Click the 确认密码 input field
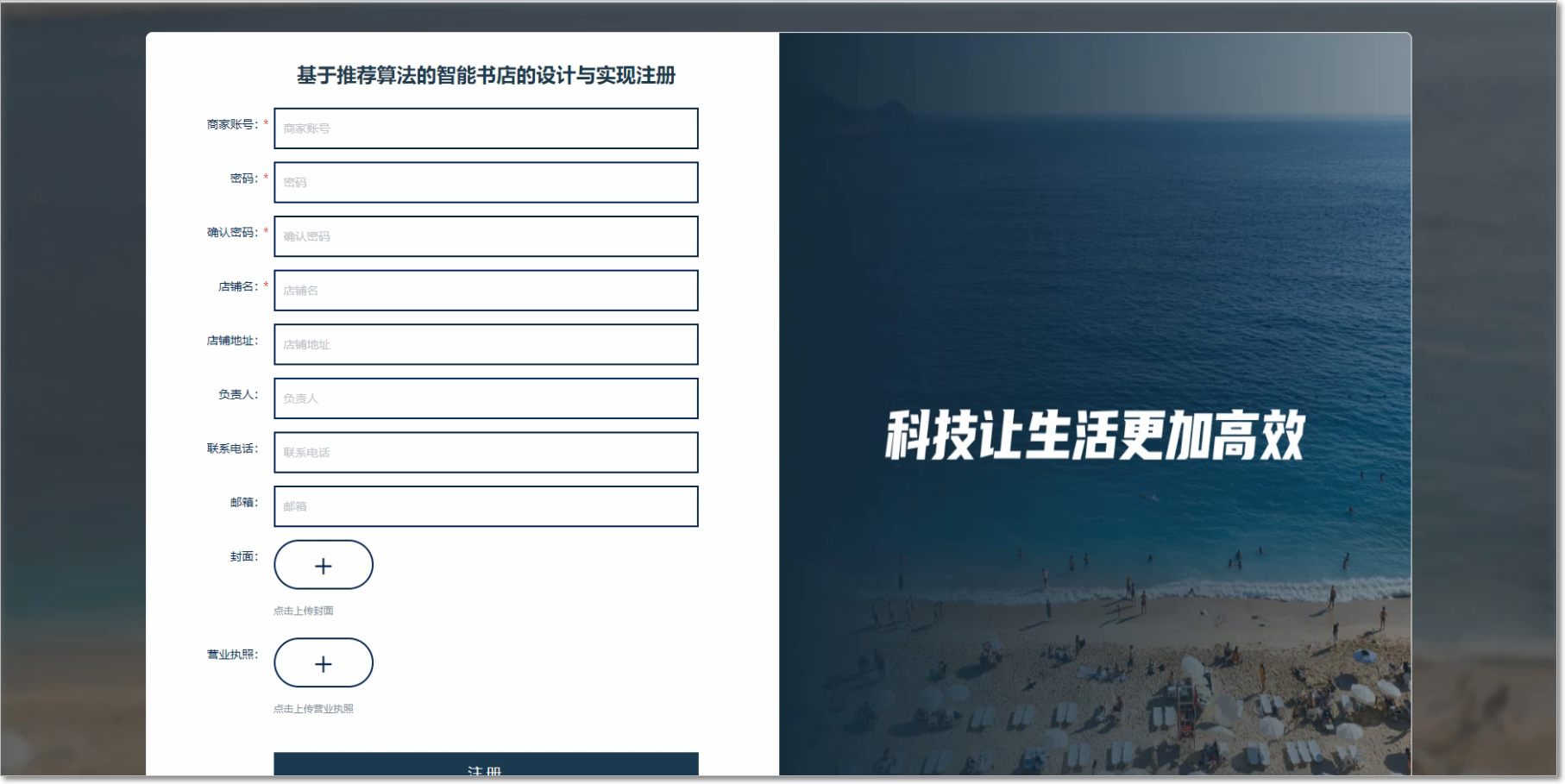This screenshot has height=784, width=1565. point(486,236)
